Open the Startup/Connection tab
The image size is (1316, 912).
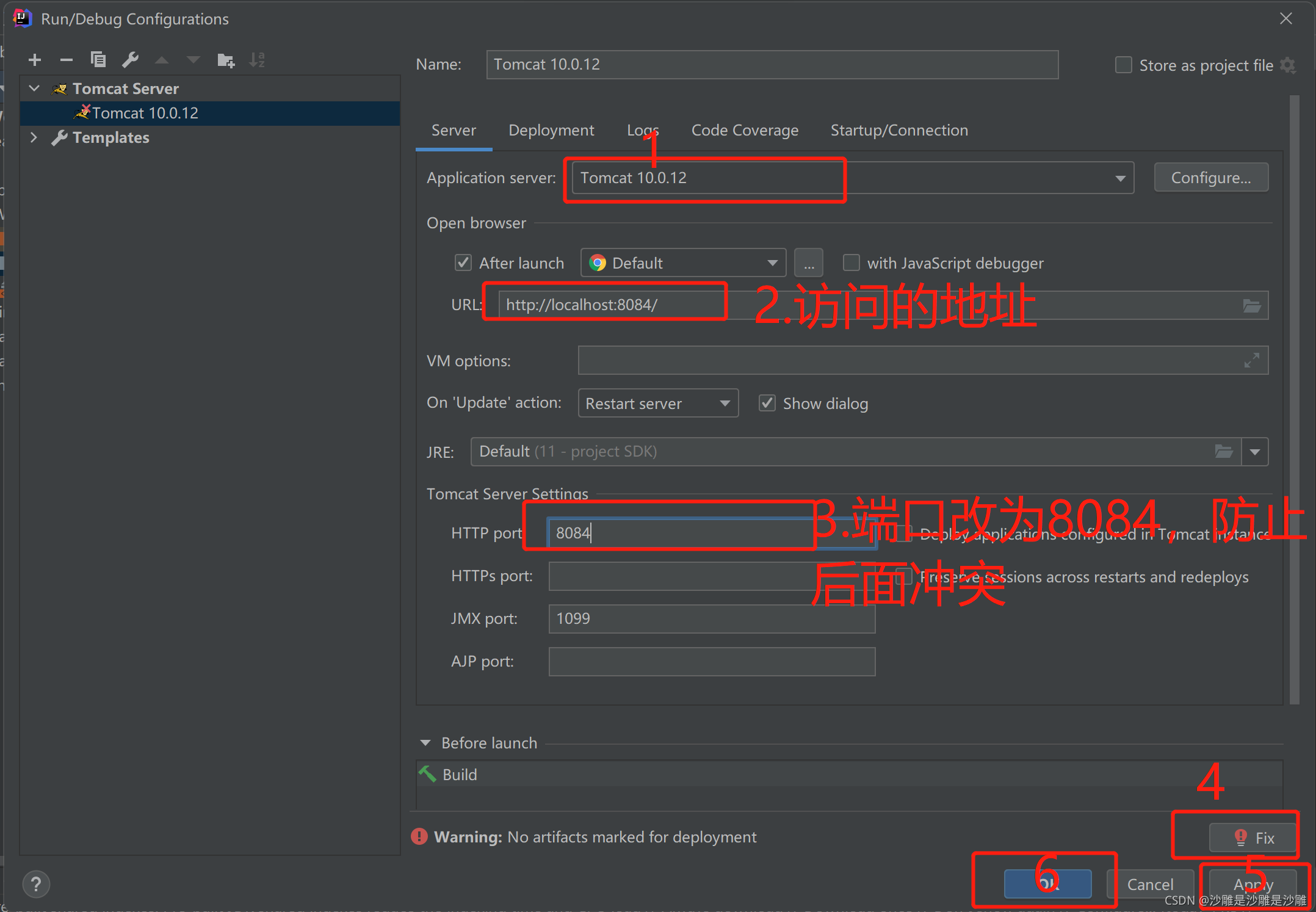pos(898,131)
